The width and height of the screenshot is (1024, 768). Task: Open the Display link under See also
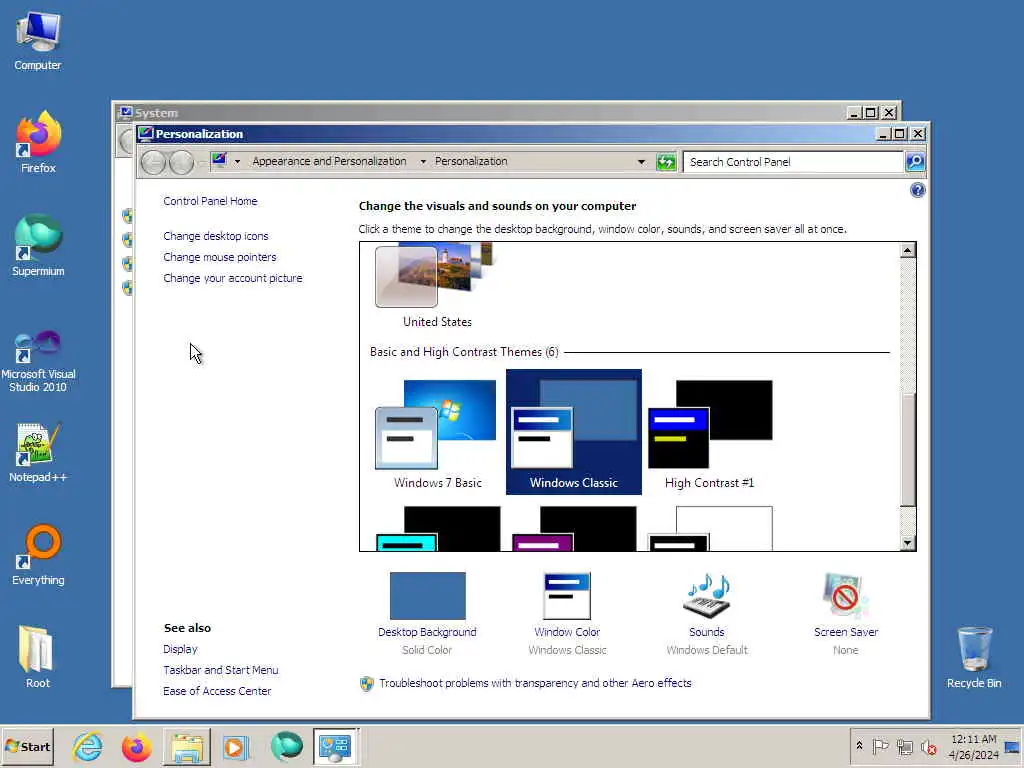point(180,649)
